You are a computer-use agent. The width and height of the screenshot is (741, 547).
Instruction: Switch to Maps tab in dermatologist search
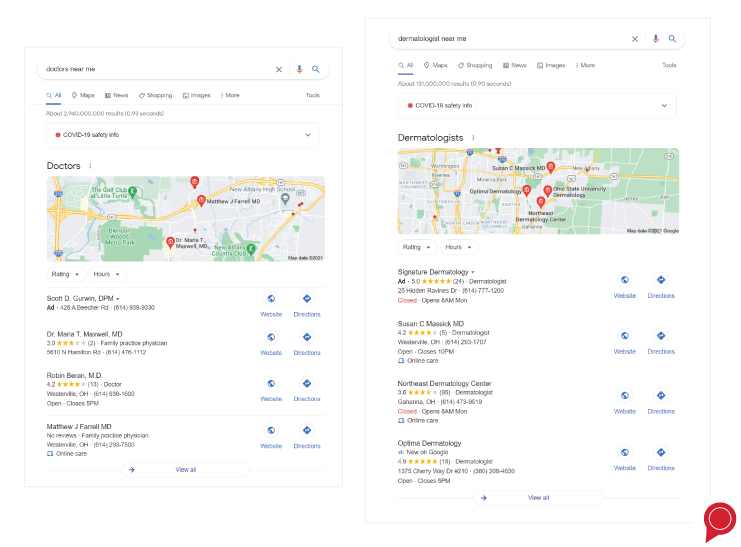coord(436,65)
